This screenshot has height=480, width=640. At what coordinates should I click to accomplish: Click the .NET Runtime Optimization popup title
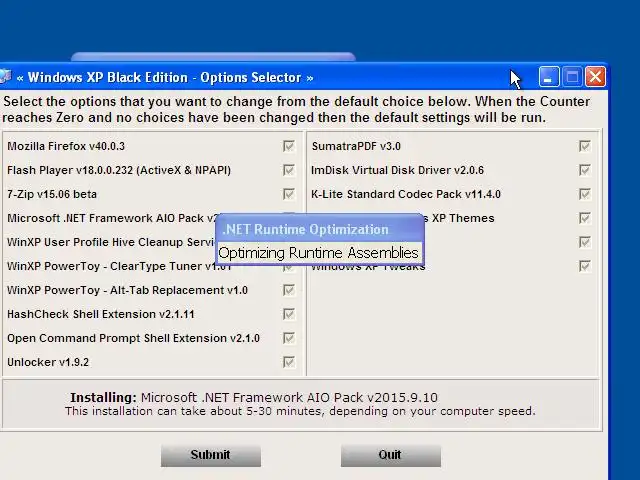pyautogui.click(x=305, y=229)
